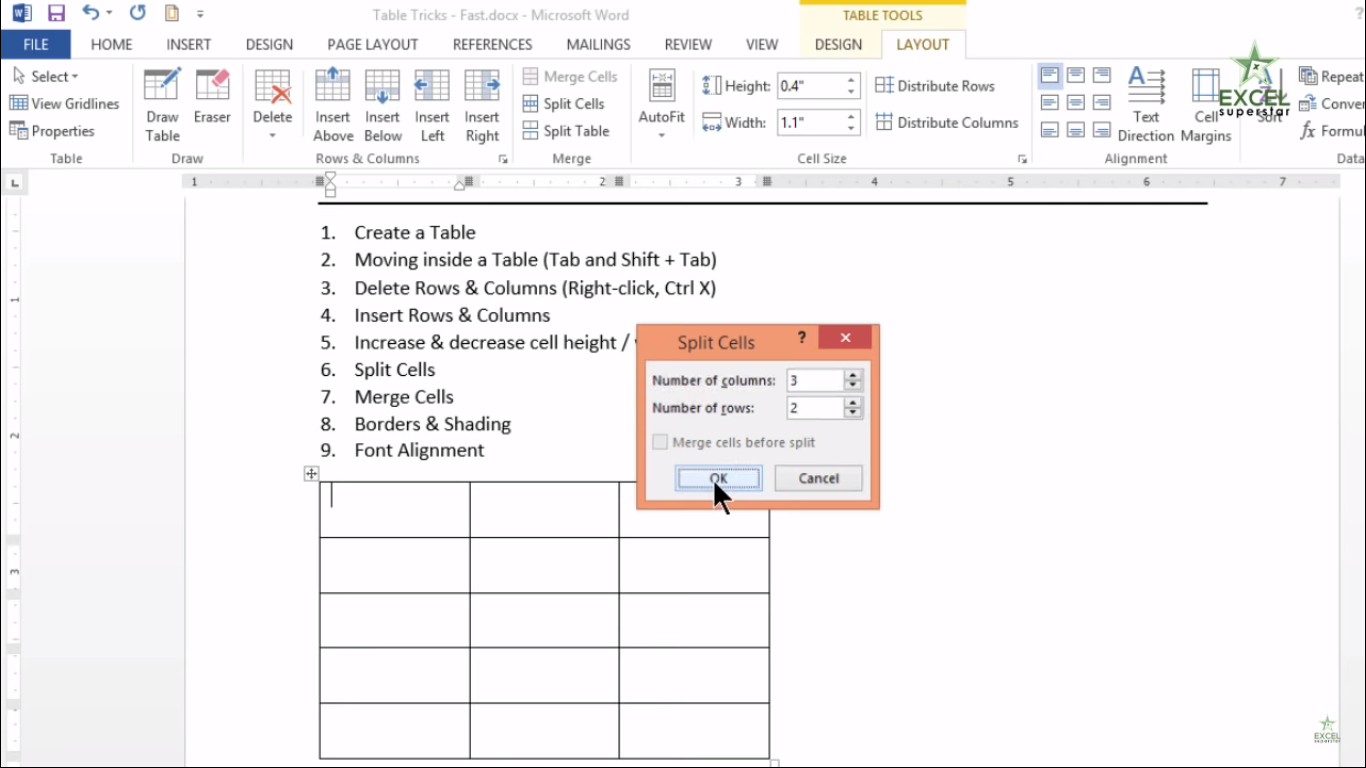Select Align Top Left alignment
The width and height of the screenshot is (1366, 768).
tap(1049, 75)
